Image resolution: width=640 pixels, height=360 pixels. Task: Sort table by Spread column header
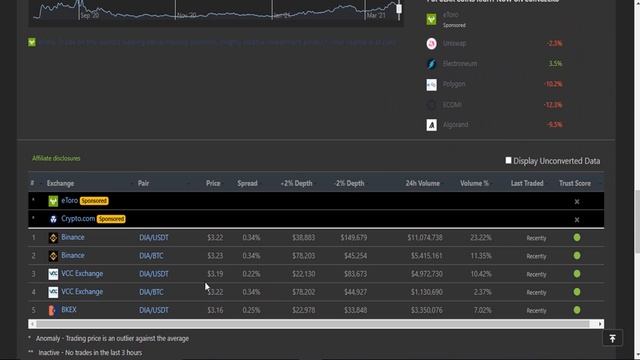coord(247,183)
